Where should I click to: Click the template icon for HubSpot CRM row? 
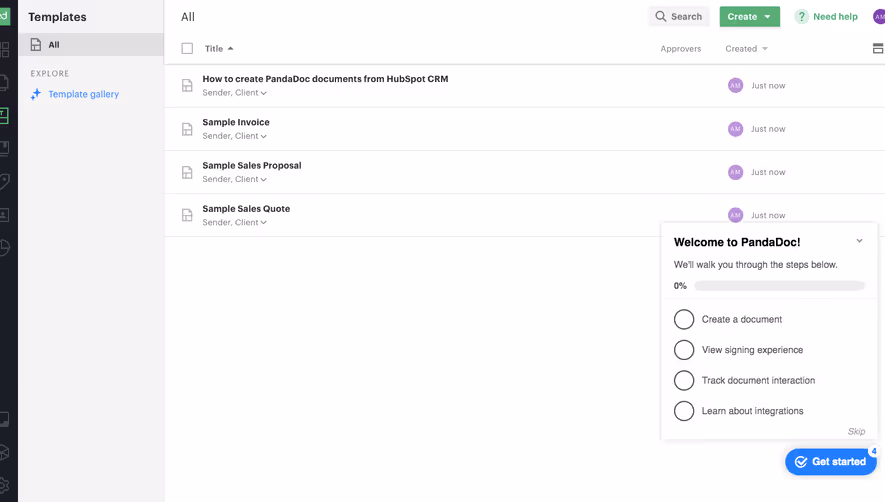point(187,86)
